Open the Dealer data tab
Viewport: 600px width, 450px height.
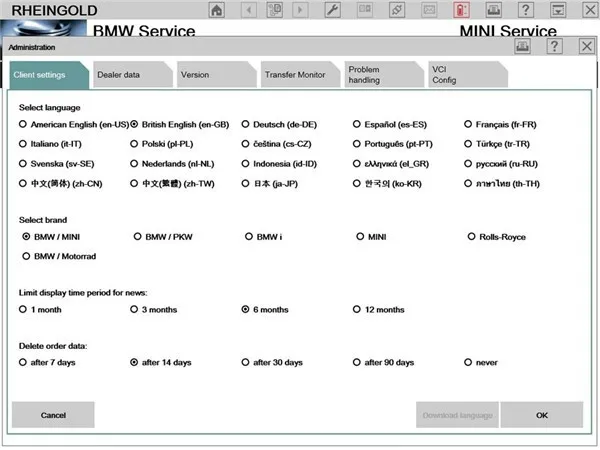133,75
